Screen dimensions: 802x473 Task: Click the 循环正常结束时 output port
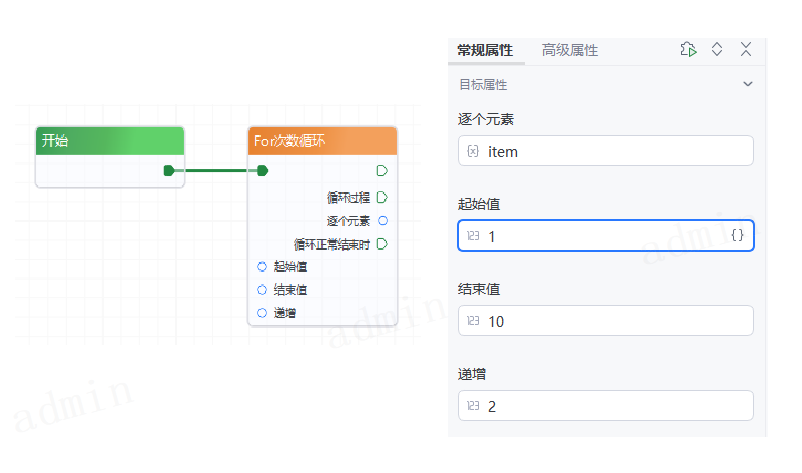tap(382, 244)
